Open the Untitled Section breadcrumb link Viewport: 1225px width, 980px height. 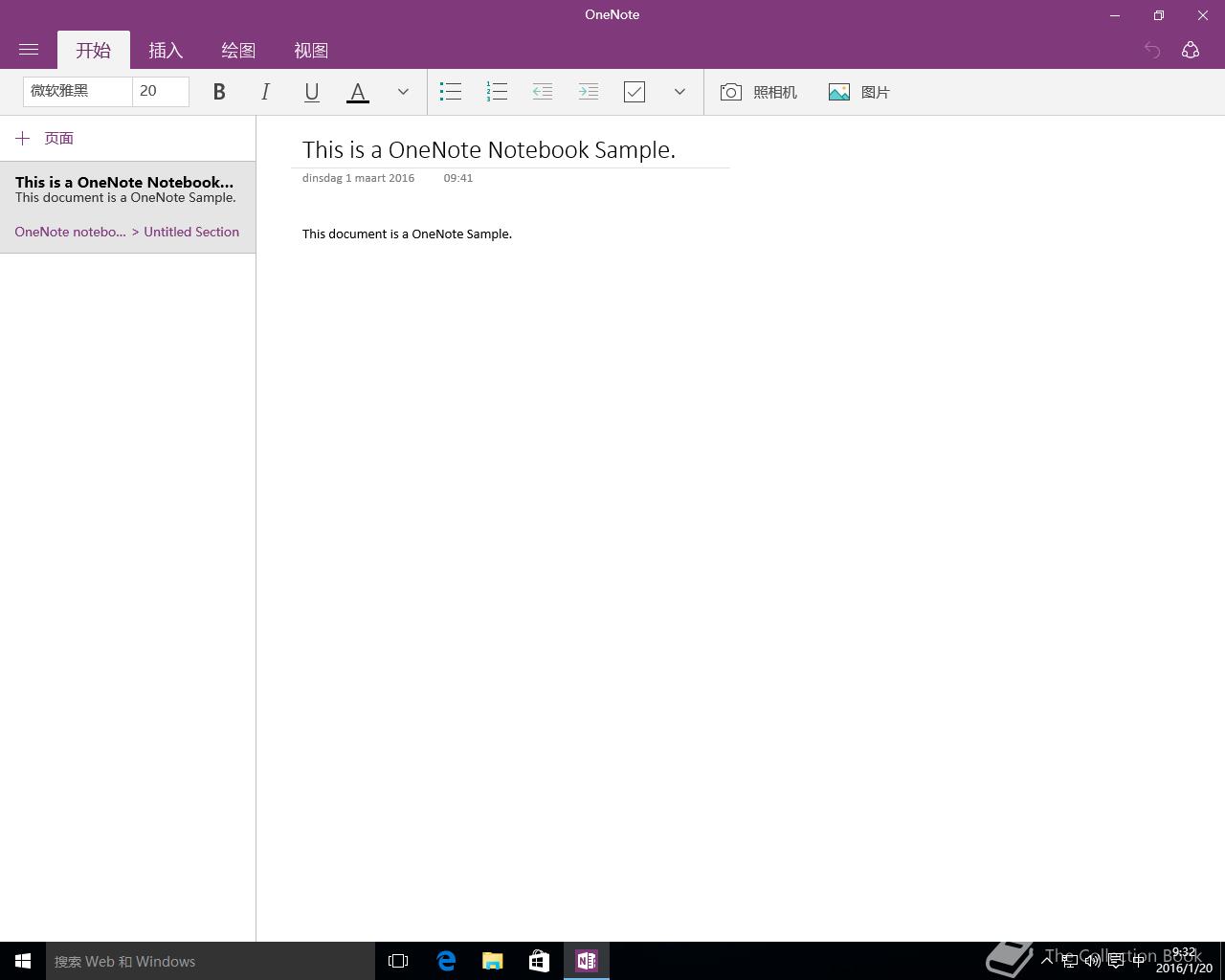tap(191, 232)
